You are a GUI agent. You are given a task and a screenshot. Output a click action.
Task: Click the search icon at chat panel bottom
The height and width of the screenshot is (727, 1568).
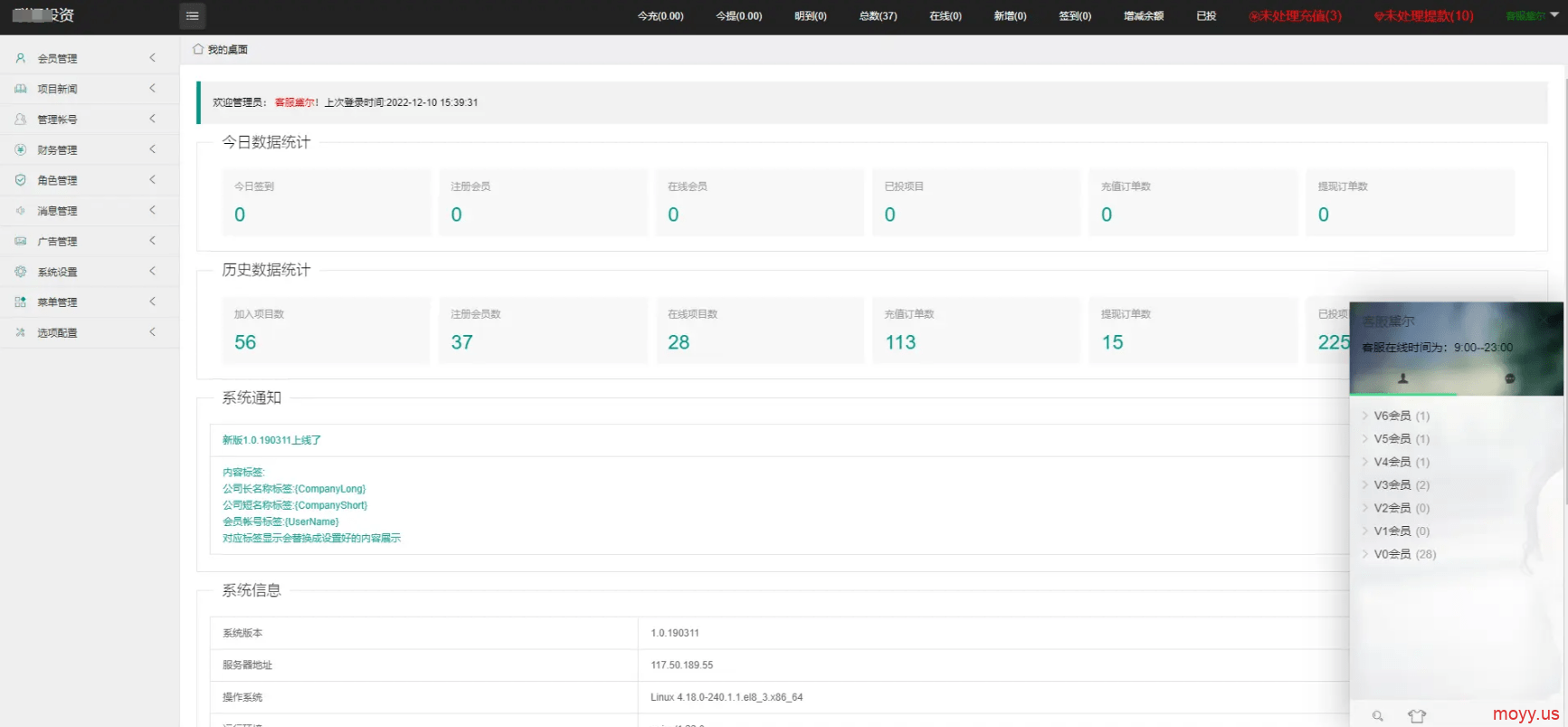[1377, 716]
